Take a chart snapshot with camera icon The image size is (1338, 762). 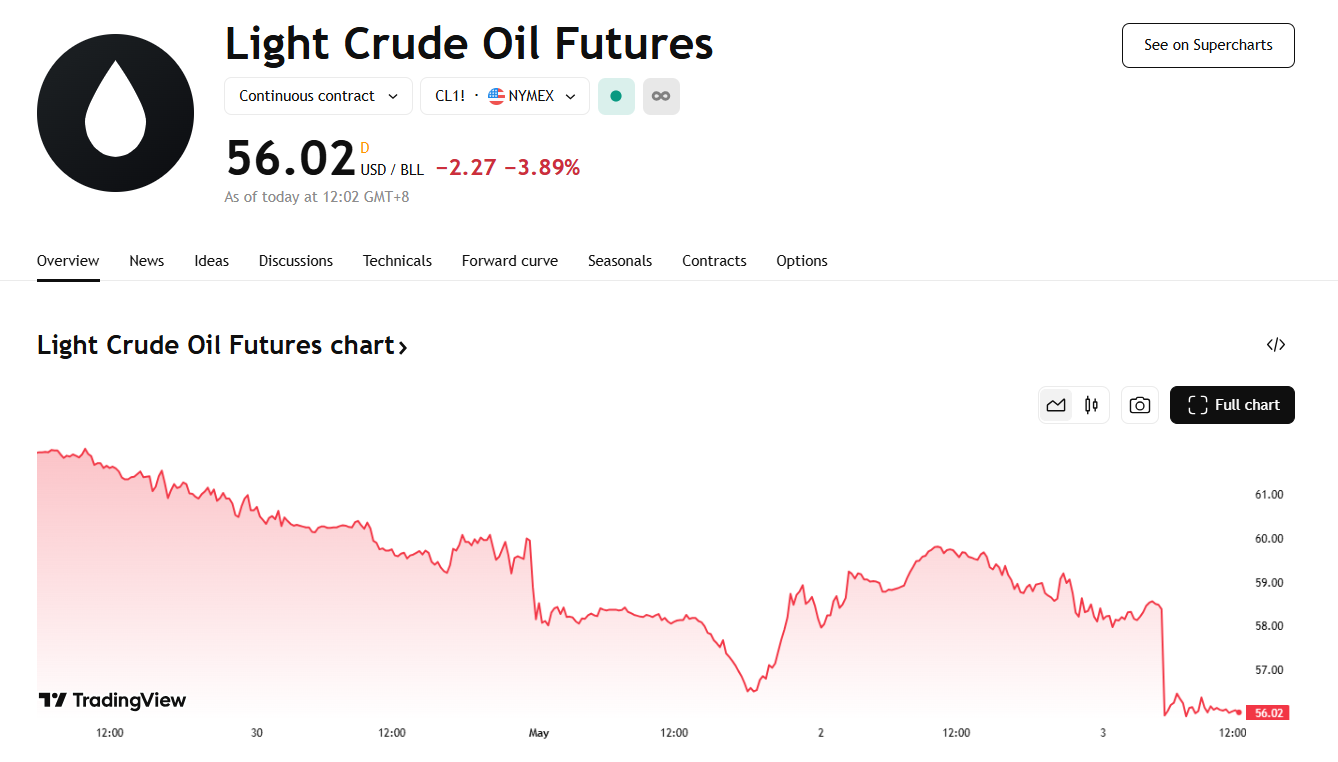click(x=1139, y=405)
